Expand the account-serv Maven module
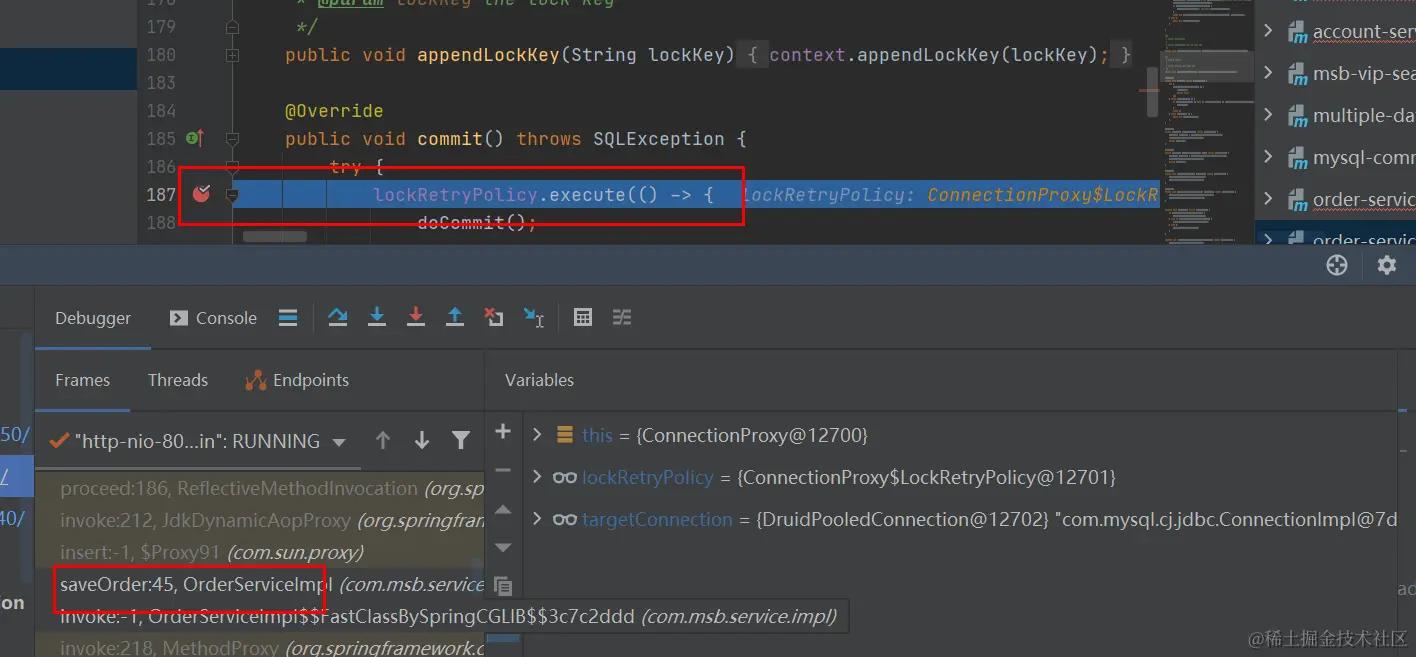This screenshot has width=1416, height=657. tap(1268, 31)
